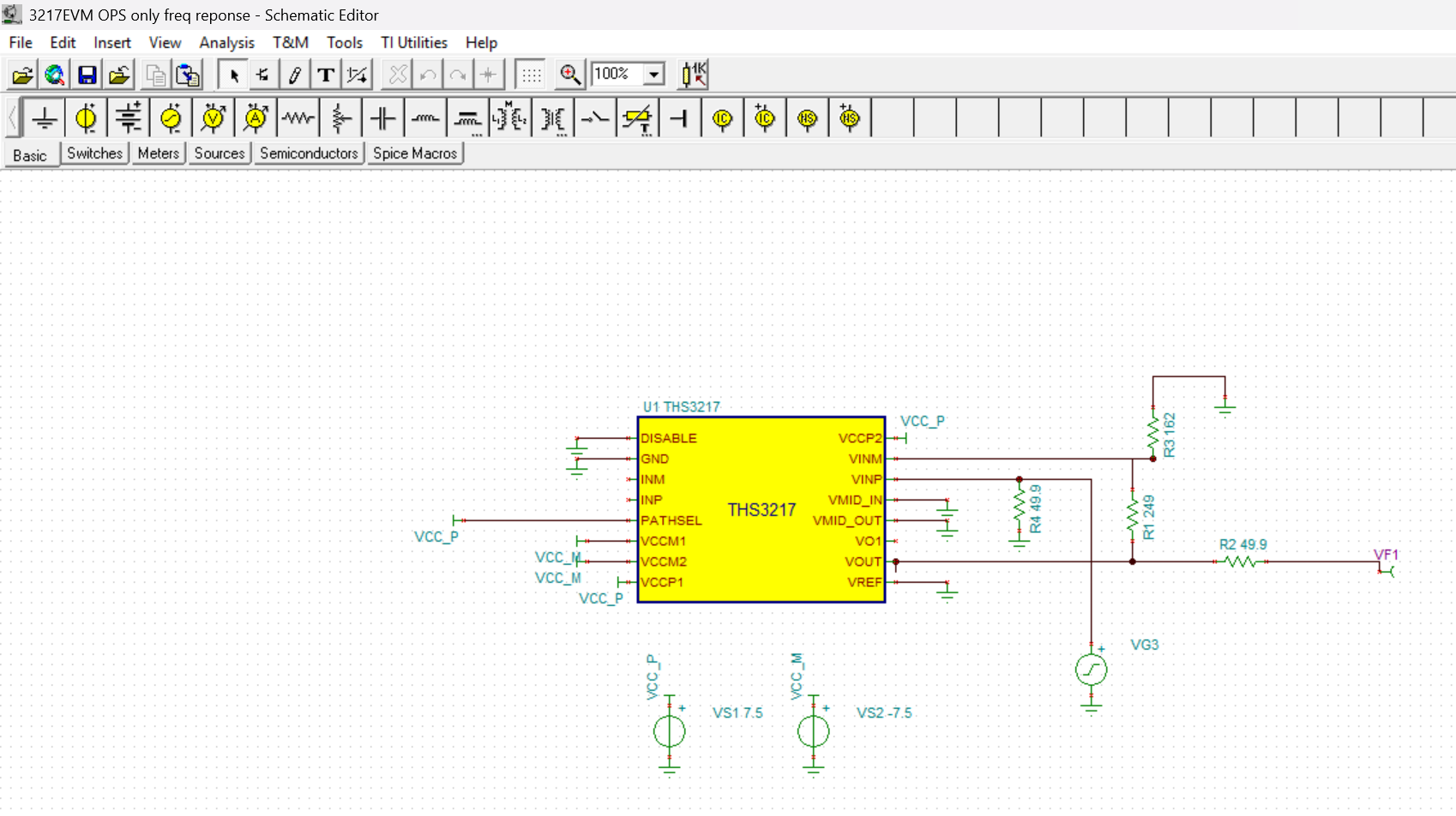The width and height of the screenshot is (1456, 816).
Task: Click the Delete X toolbar icon
Action: point(397,75)
